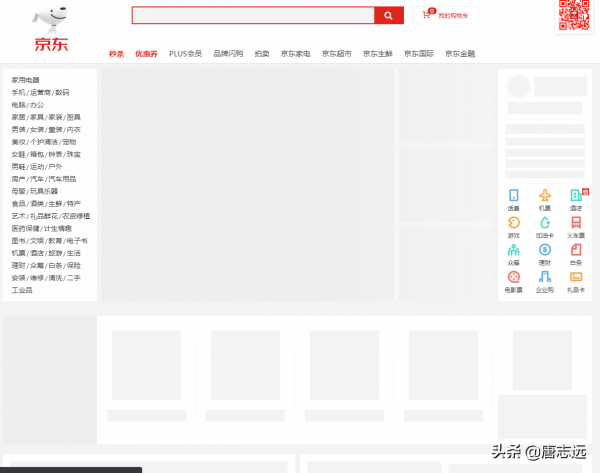The image size is (600, 473).
Task: Open 游戏 game icon
Action: point(514,223)
